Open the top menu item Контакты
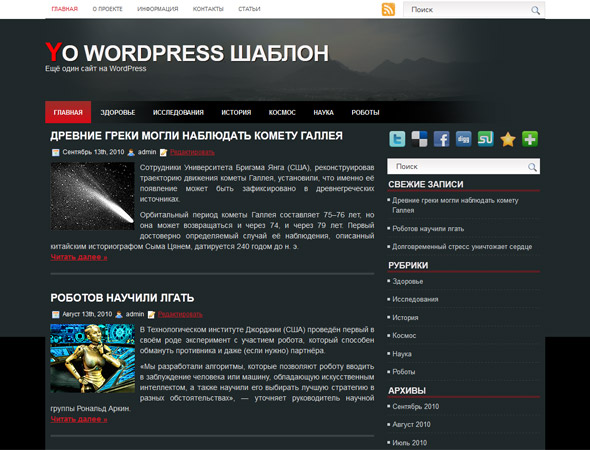This screenshot has width=590, height=450. point(208,9)
